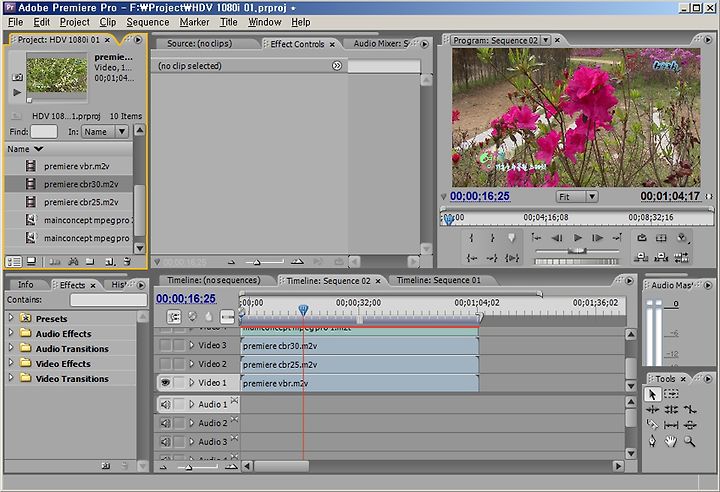Set In point in Program monitor
Screen dimensions: 720x492
(x=472, y=238)
